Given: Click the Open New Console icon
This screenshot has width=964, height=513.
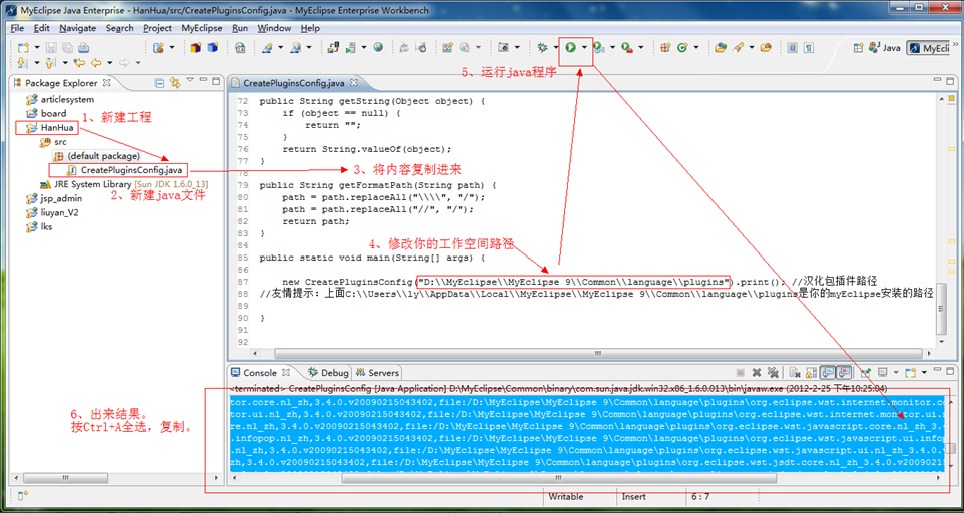Looking at the screenshot, I should 911,372.
